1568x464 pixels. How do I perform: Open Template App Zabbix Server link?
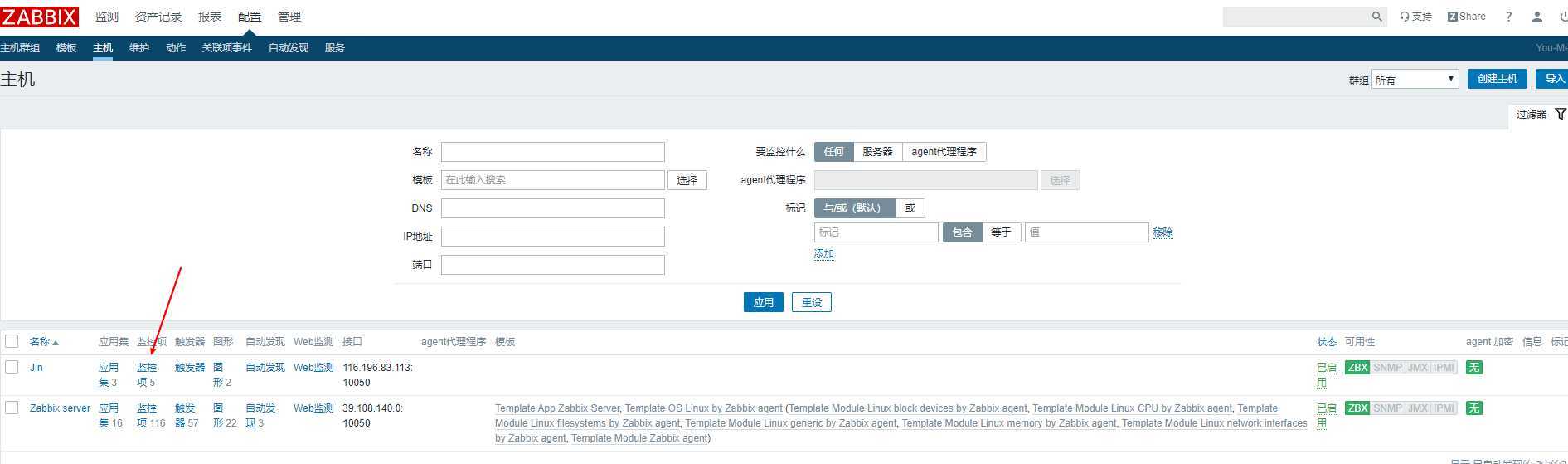coord(557,408)
